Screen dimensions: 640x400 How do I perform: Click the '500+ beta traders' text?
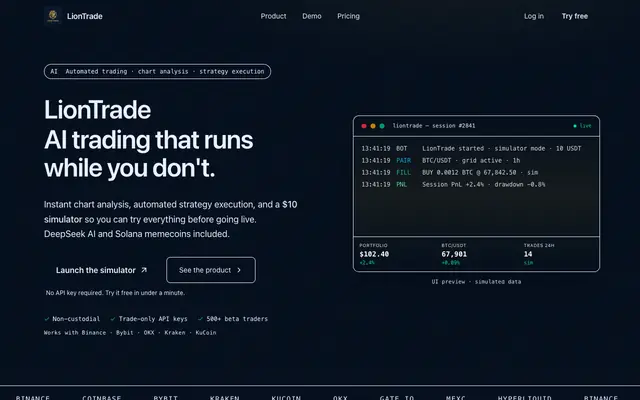[x=237, y=319]
